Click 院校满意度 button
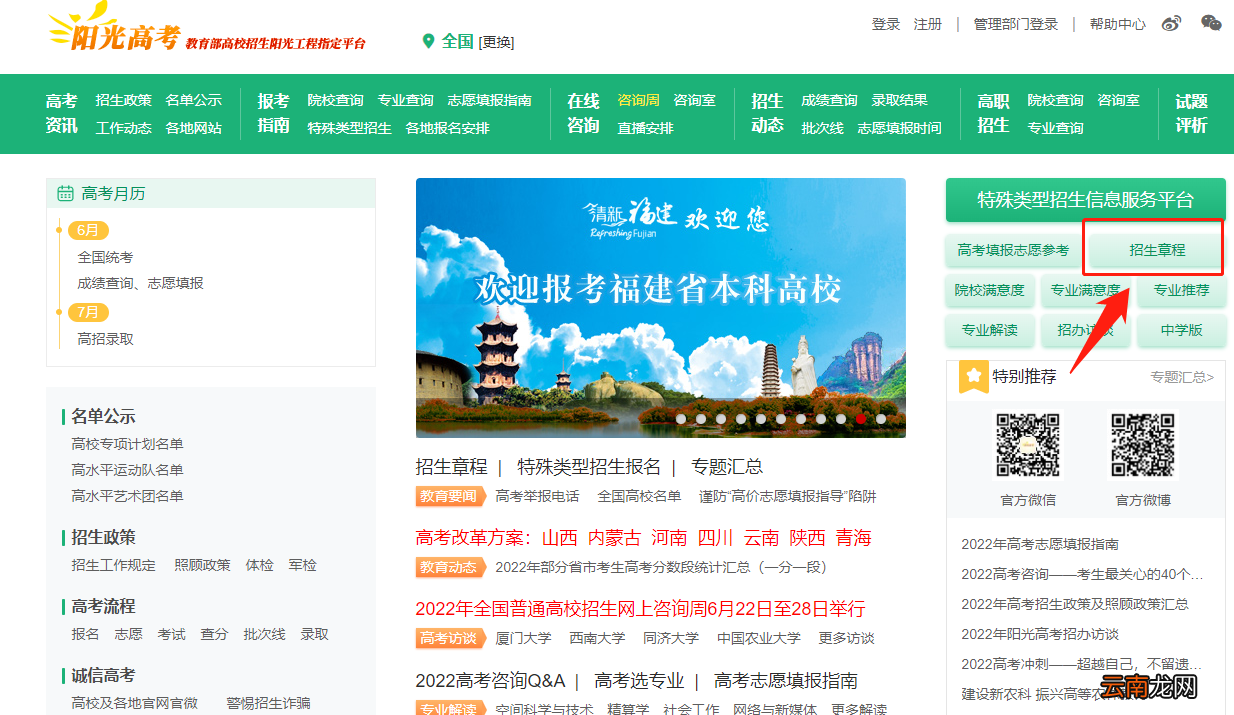 click(989, 290)
